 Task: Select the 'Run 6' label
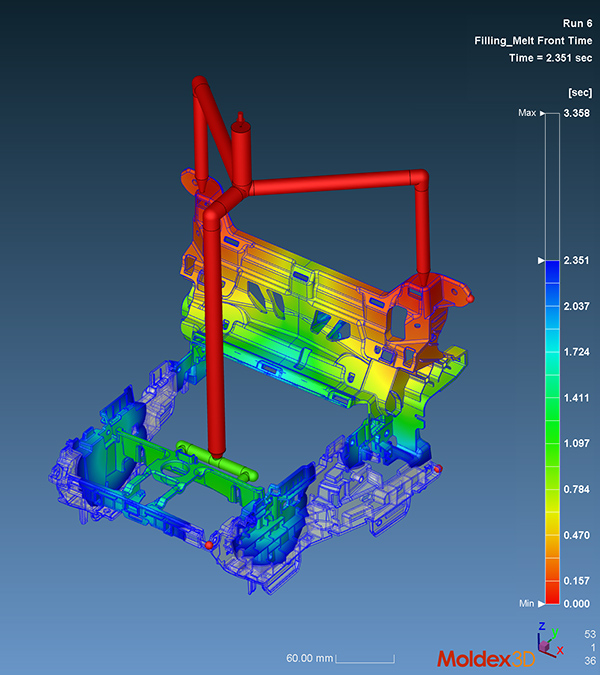(x=577, y=23)
